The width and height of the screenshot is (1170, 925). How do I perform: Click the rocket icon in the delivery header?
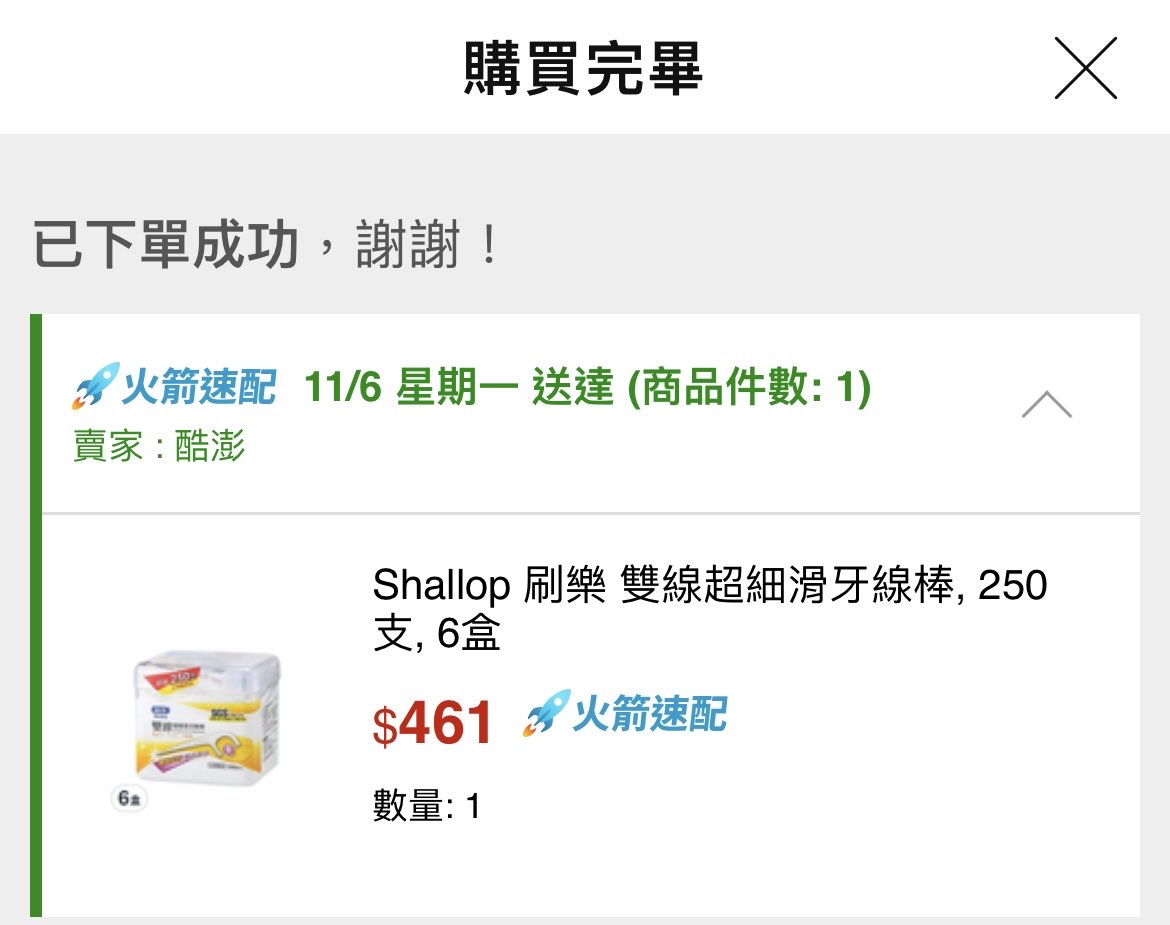(x=95, y=386)
